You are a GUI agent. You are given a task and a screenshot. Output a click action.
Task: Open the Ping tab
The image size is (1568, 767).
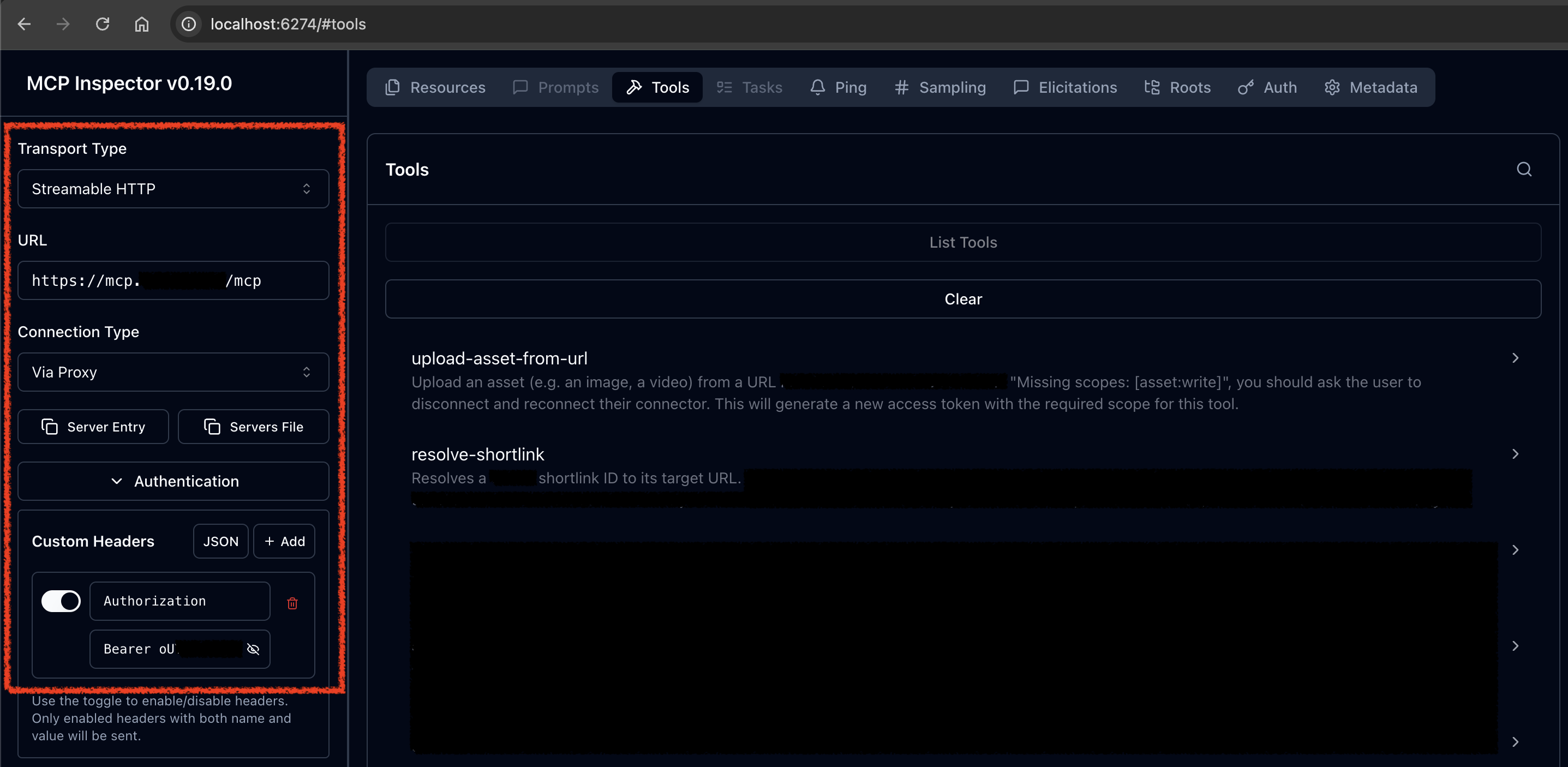pyautogui.click(x=838, y=87)
